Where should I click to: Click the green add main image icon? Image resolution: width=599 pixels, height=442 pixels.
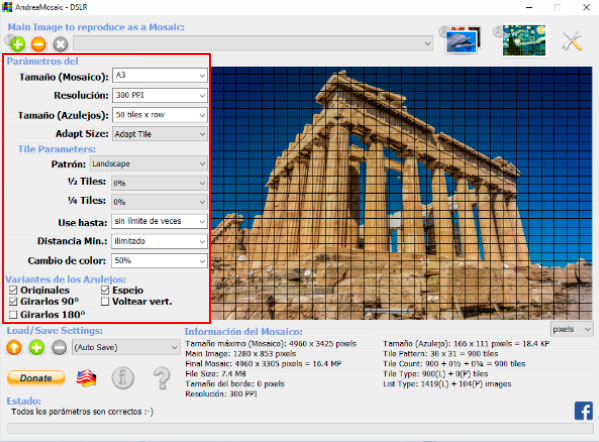18,44
